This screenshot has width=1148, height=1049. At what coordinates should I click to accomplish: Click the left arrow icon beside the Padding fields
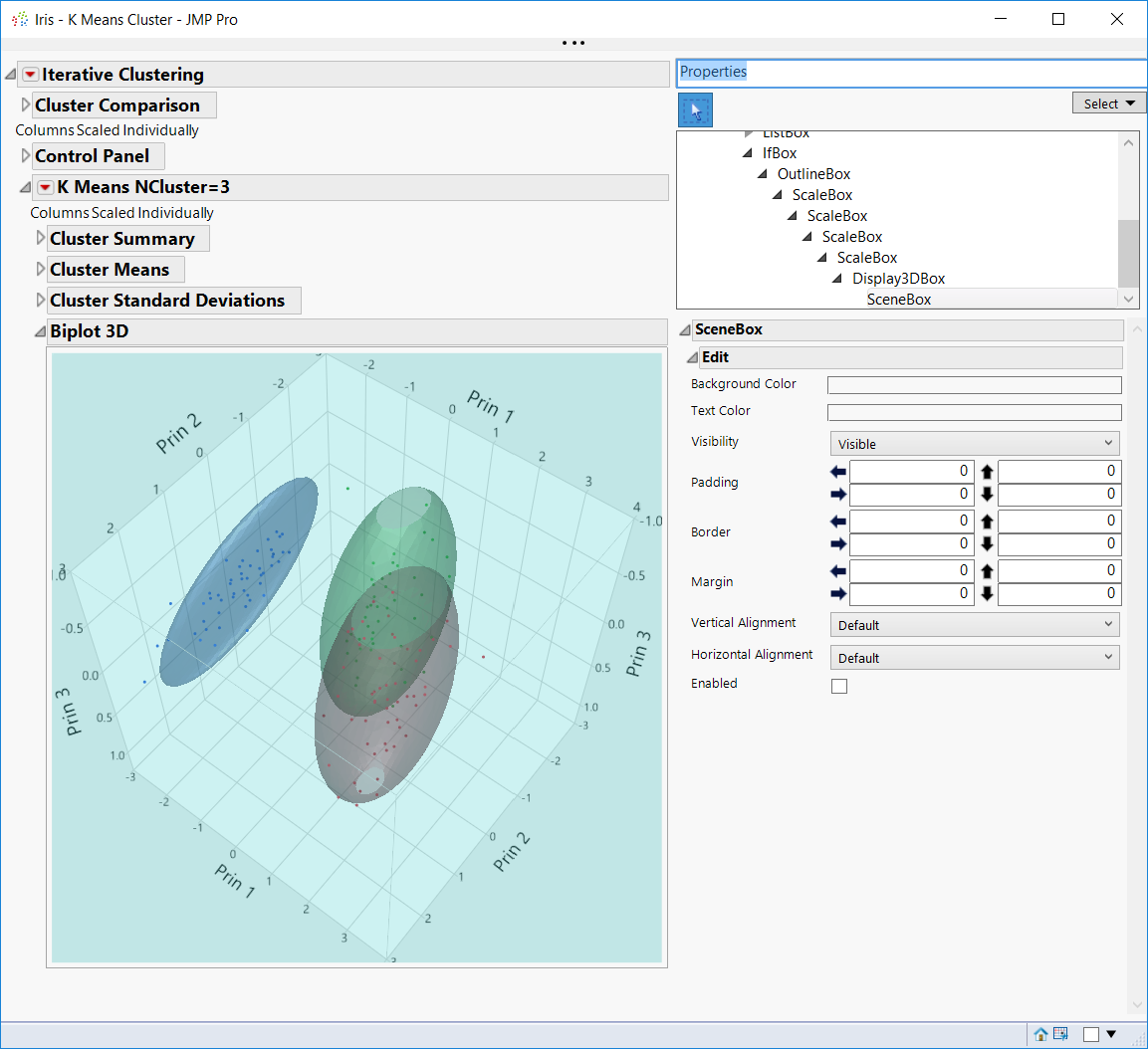pyautogui.click(x=837, y=471)
